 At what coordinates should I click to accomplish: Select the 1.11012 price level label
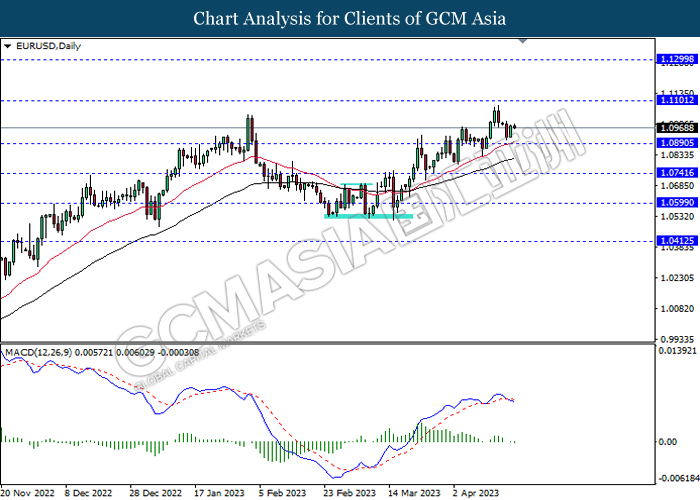pos(677,100)
